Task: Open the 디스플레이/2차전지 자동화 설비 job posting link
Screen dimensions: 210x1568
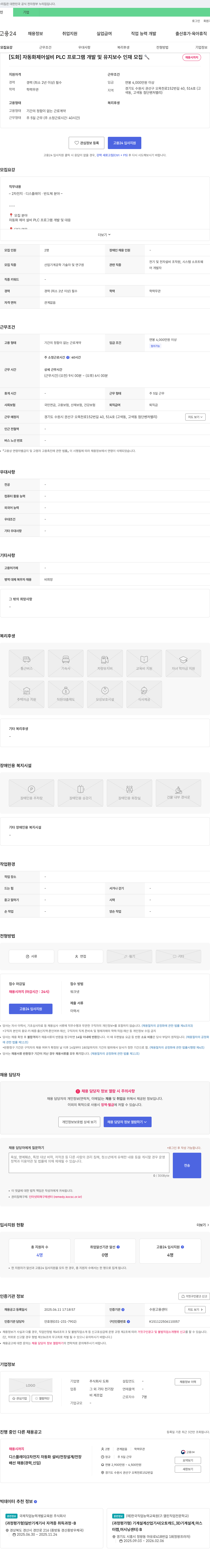Action: click(45, 1460)
